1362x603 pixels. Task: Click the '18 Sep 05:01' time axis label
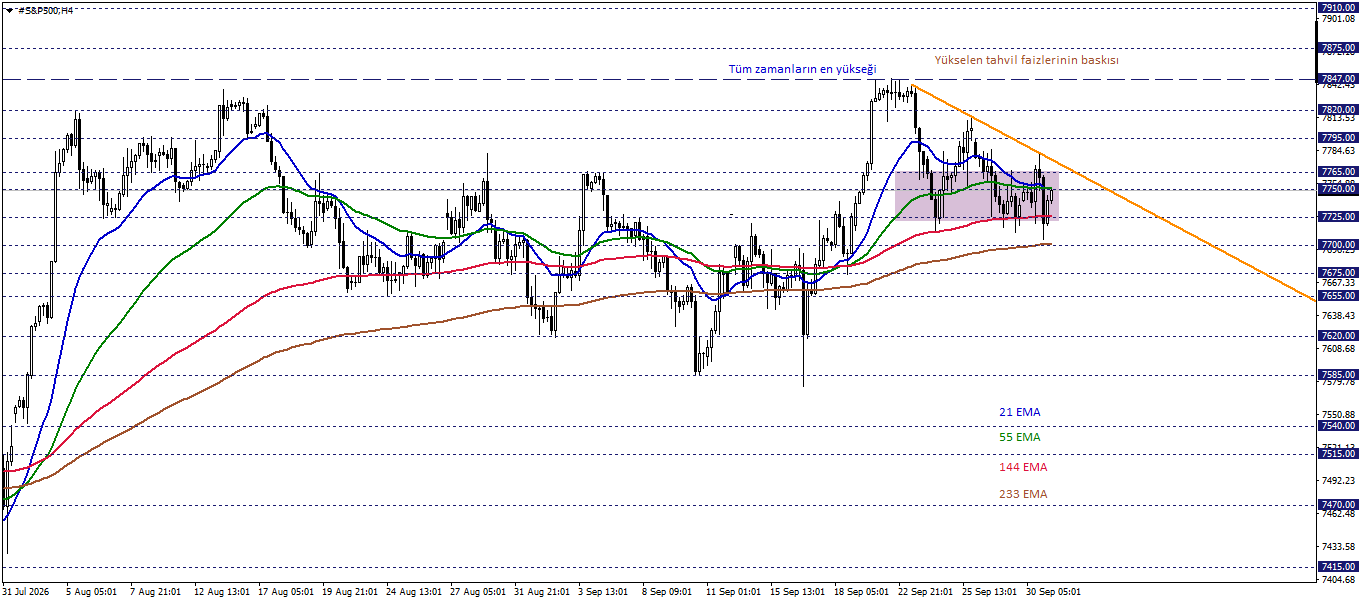pos(863,592)
